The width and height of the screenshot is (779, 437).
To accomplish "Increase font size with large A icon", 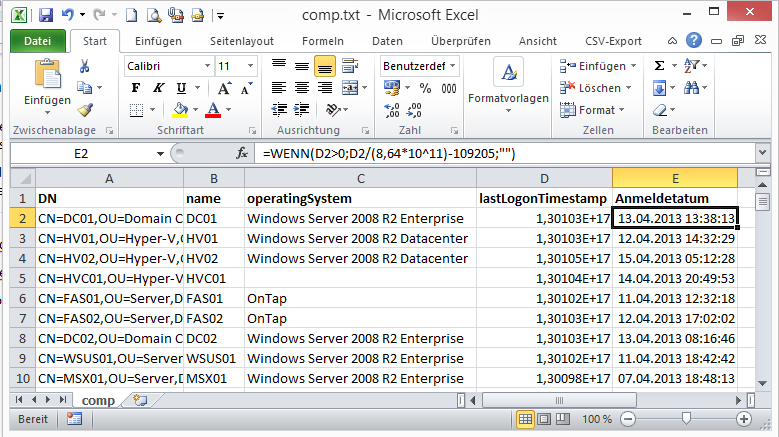I will (224, 88).
